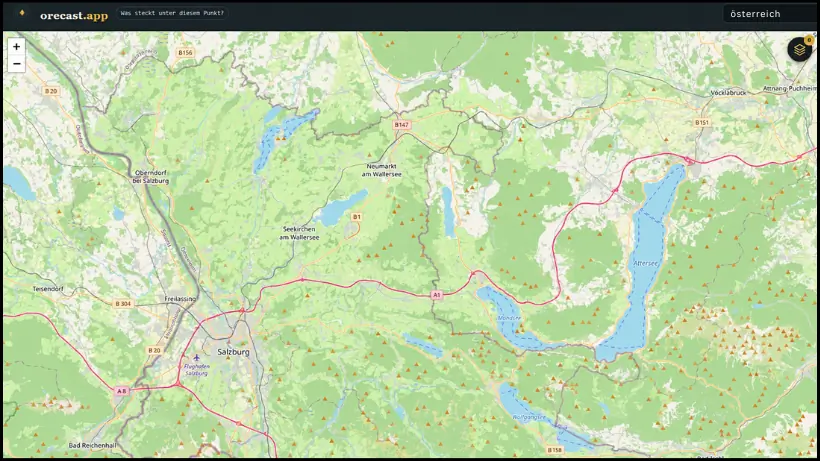Click the 'Salzburg' city label
This screenshot has width=820, height=461.
(233, 352)
